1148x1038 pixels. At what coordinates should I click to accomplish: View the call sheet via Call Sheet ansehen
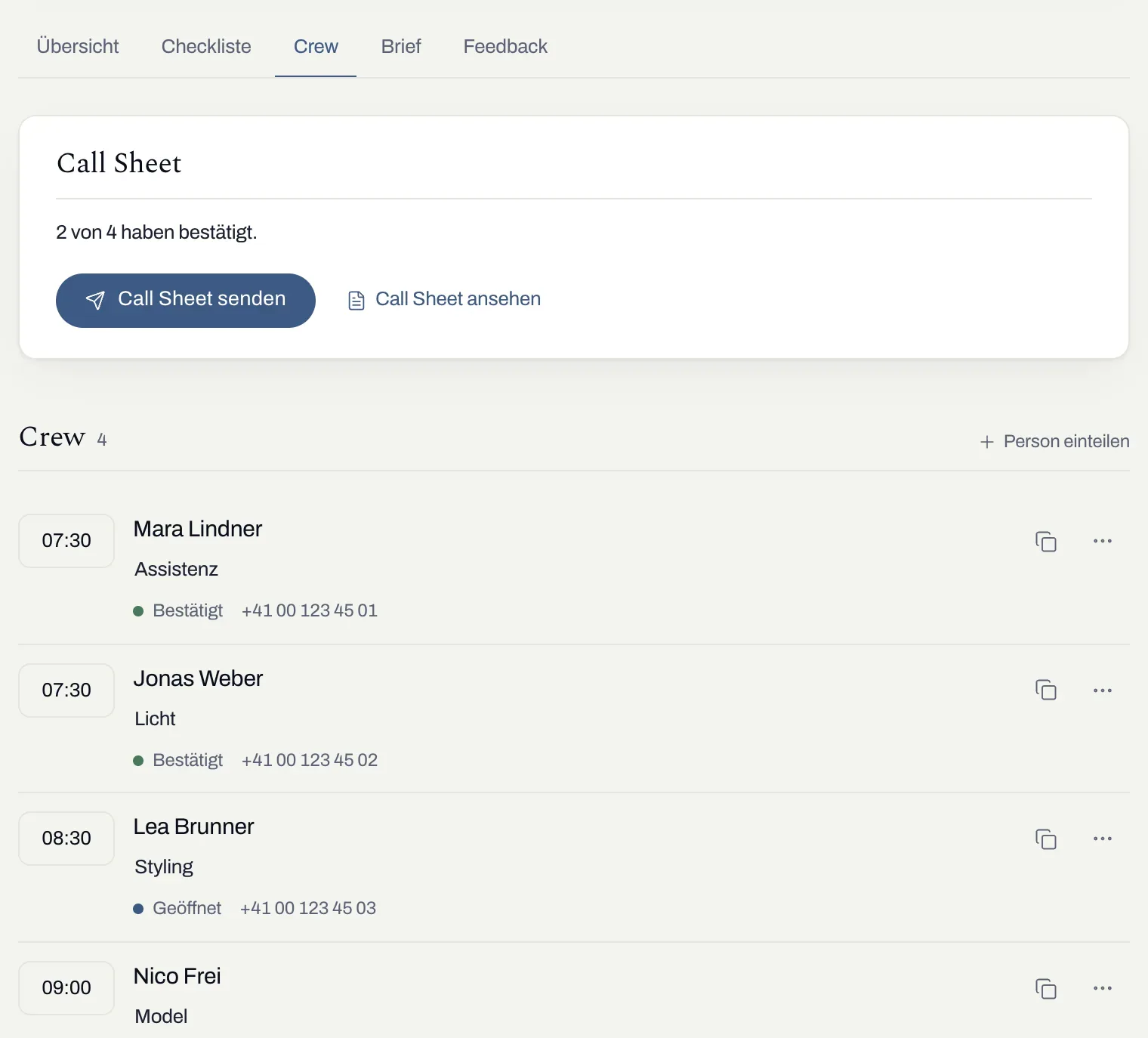[x=444, y=300]
